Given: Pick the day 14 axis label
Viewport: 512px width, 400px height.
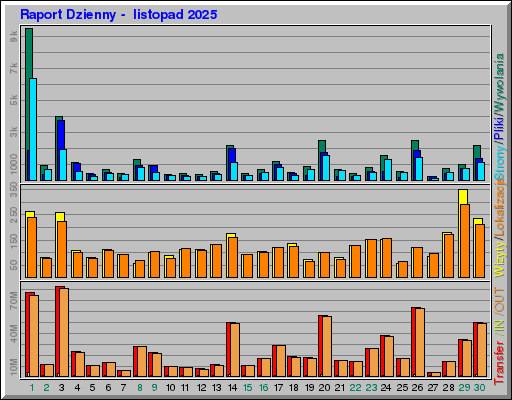Looking at the screenshot, I should tap(232, 388).
